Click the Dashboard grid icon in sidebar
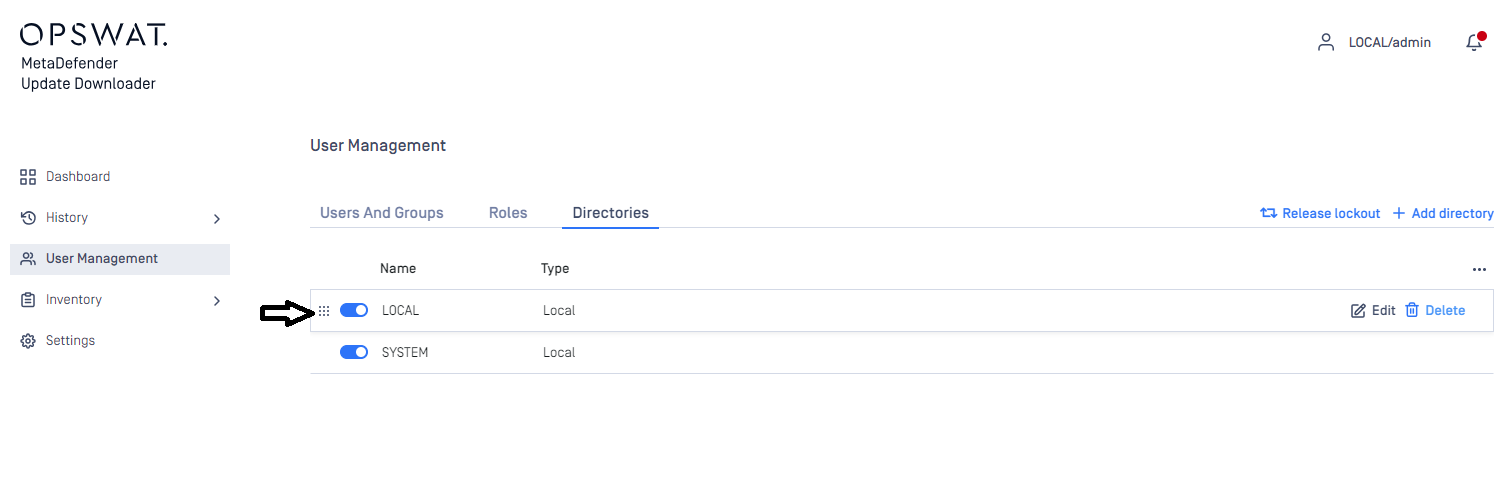Screen dimensions: 1507x478 (28, 177)
